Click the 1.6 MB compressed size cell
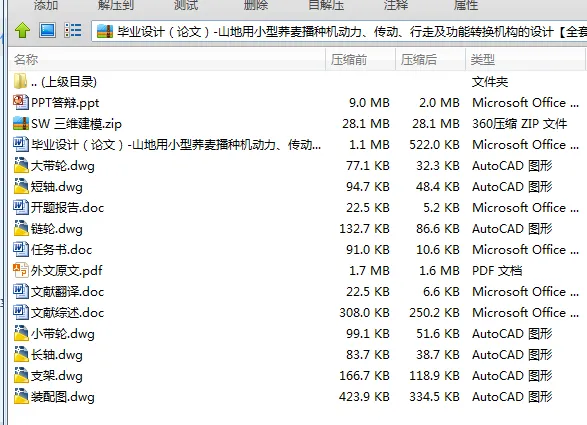Image resolution: width=587 pixels, height=425 pixels. click(x=439, y=270)
